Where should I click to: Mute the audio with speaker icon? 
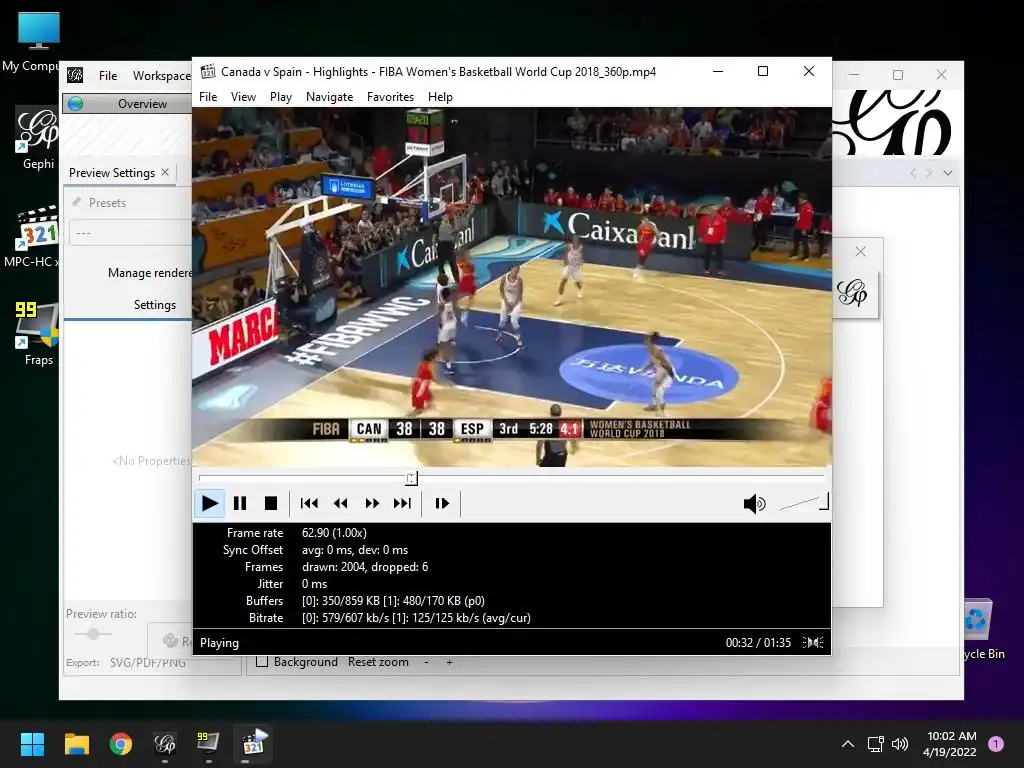coord(754,504)
